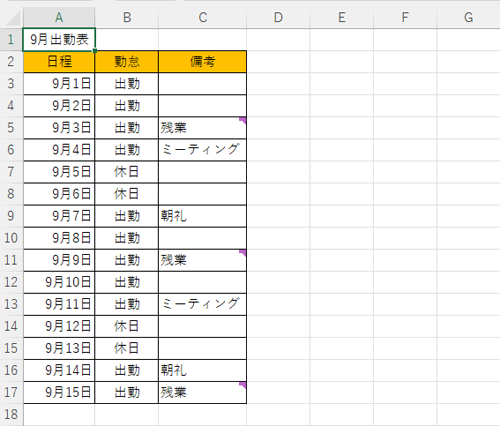This screenshot has width=500, height=426.
Task: Click 残業 note in the 9月15日 row
Action: (x=203, y=392)
